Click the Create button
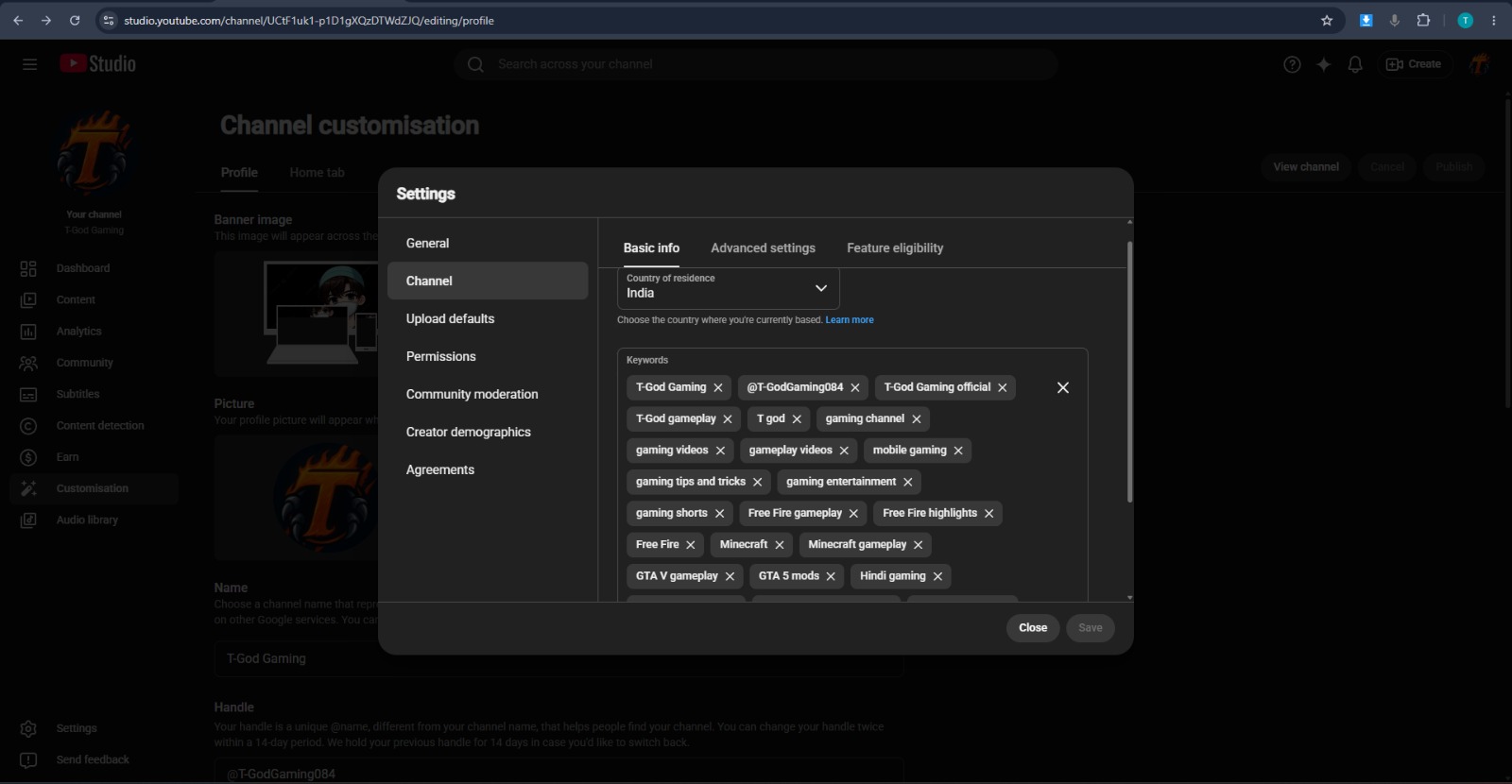The width and height of the screenshot is (1512, 784). point(1414,64)
